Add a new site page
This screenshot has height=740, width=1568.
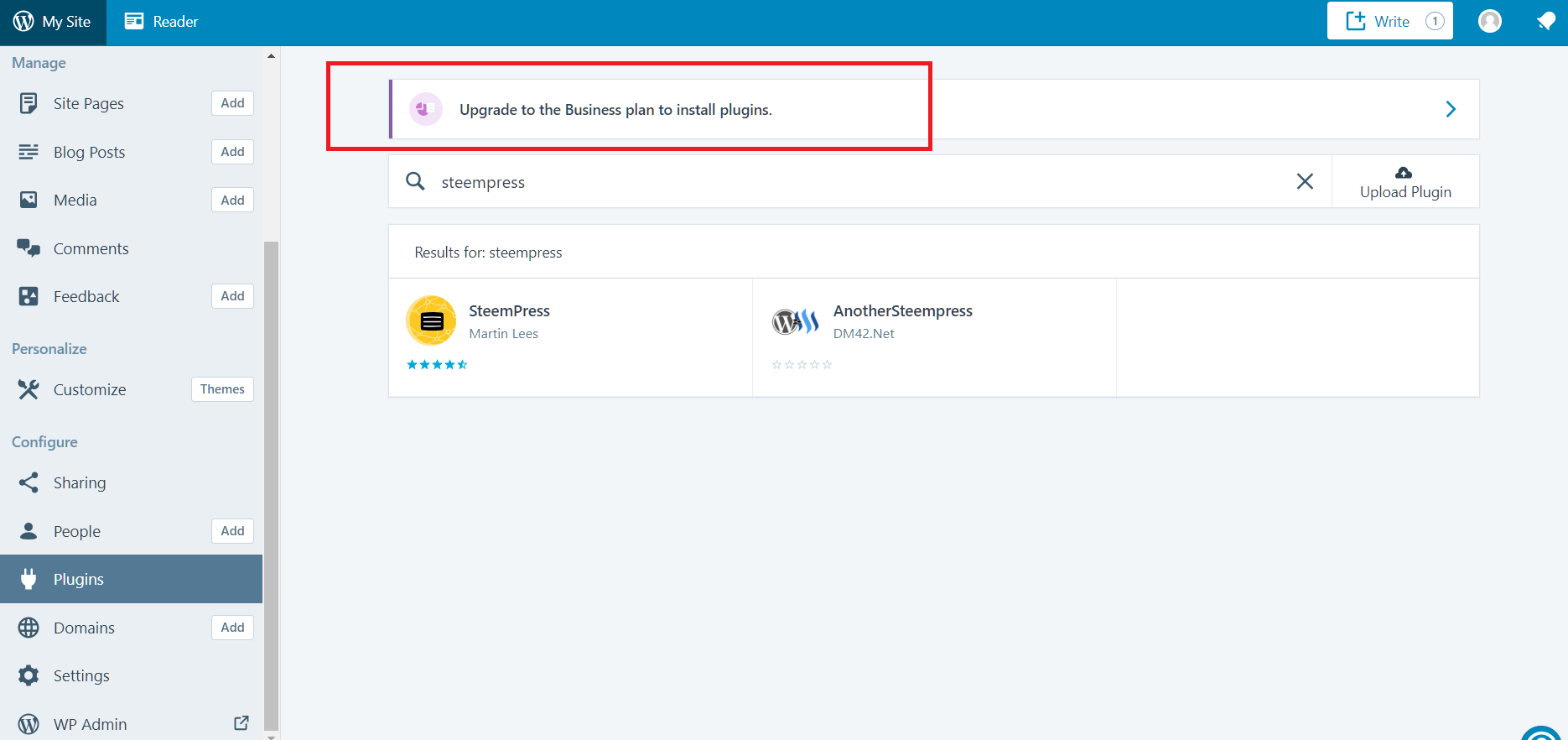[x=232, y=103]
